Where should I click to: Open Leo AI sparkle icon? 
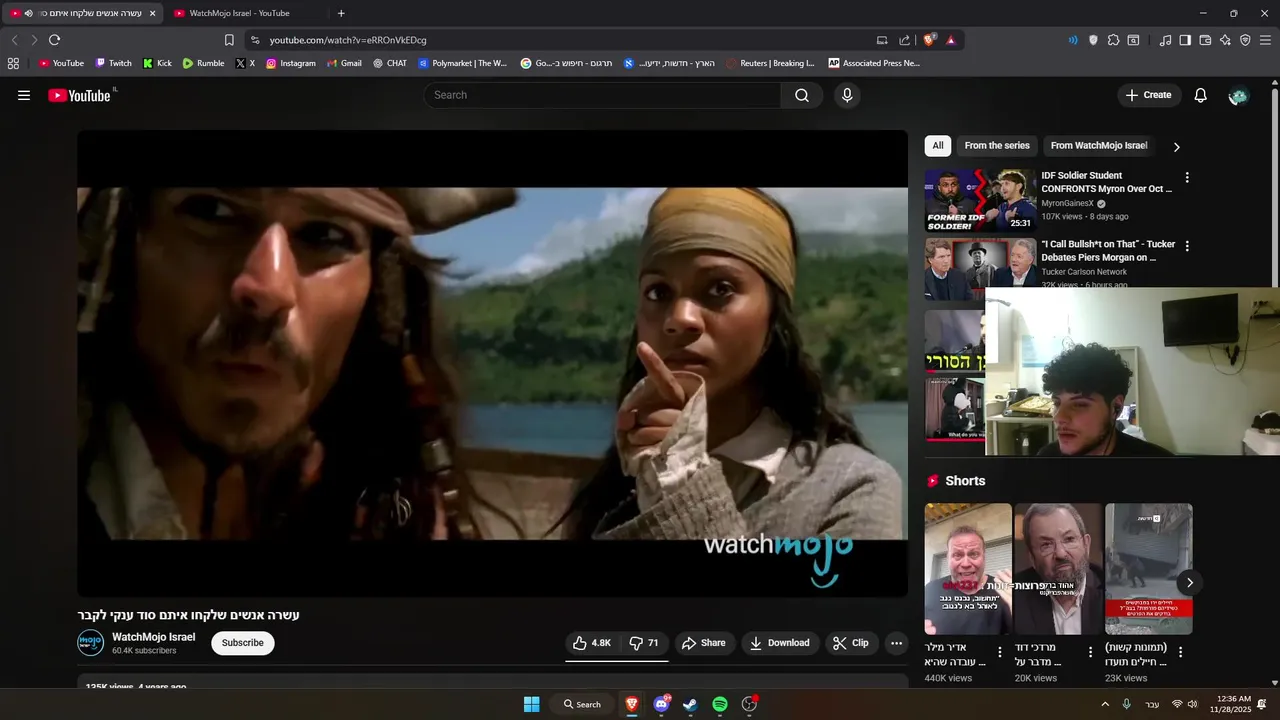point(1225,40)
